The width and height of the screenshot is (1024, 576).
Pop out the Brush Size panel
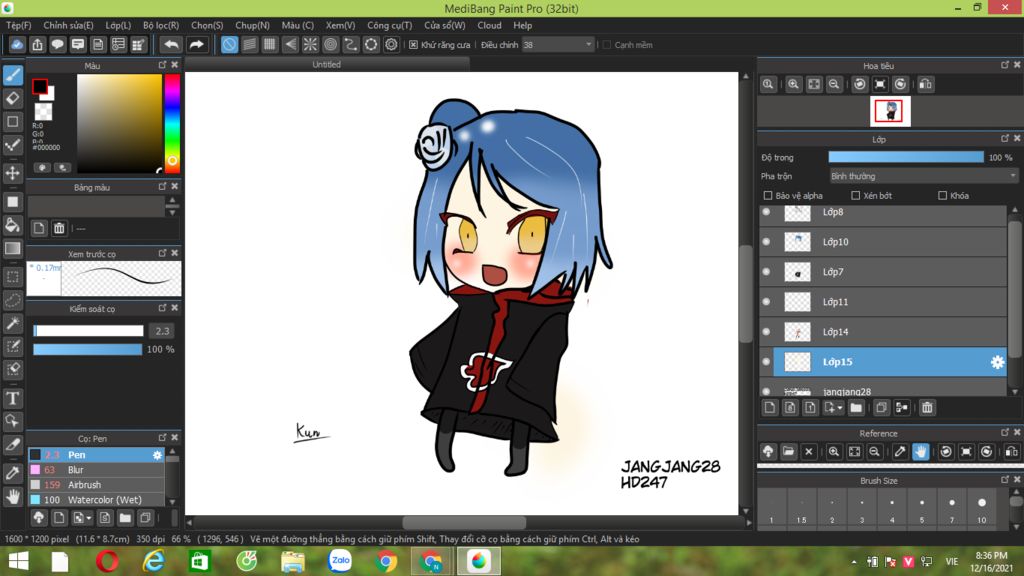click(x=1005, y=480)
